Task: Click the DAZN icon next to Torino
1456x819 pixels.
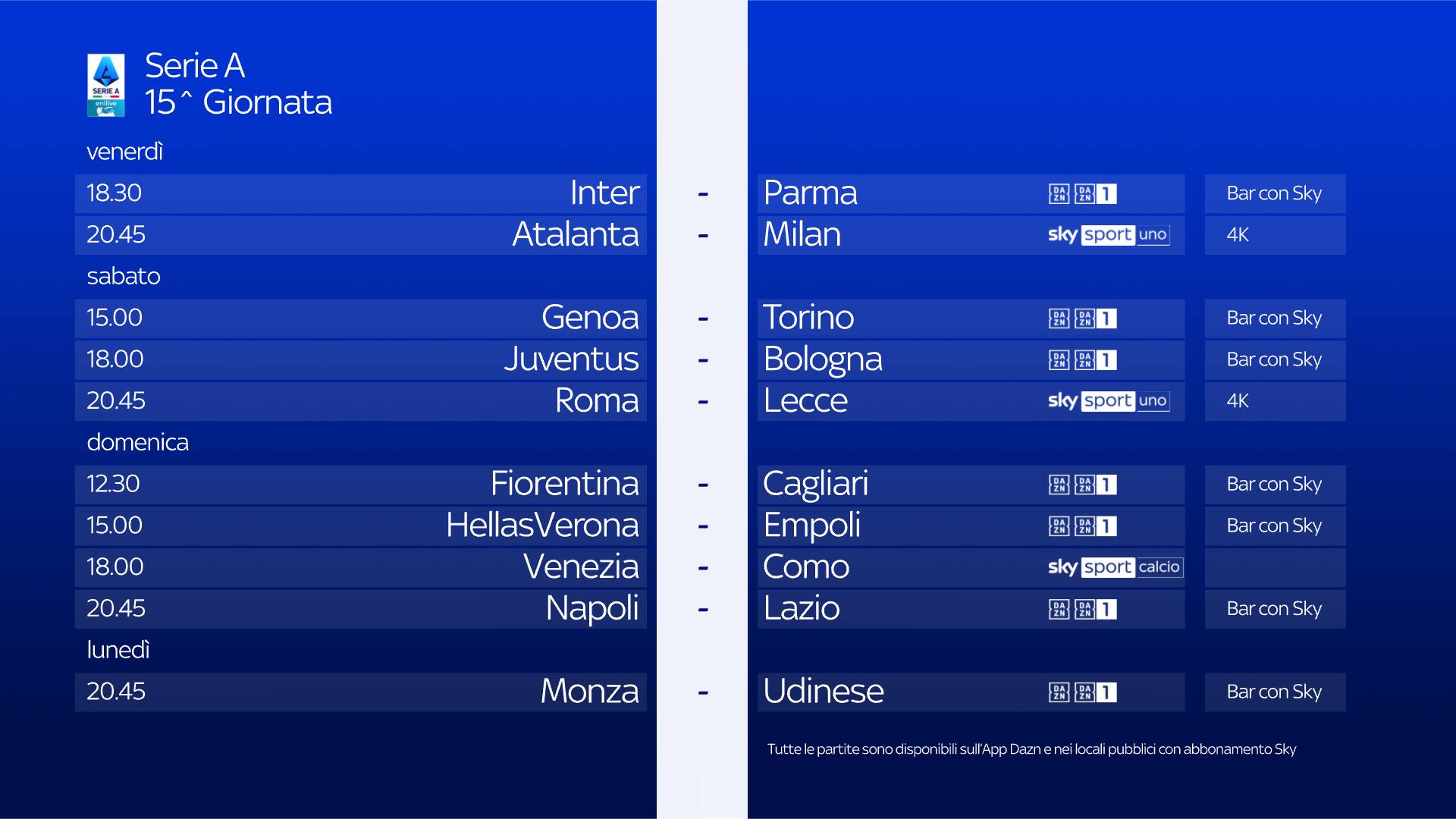Action: point(1083,318)
